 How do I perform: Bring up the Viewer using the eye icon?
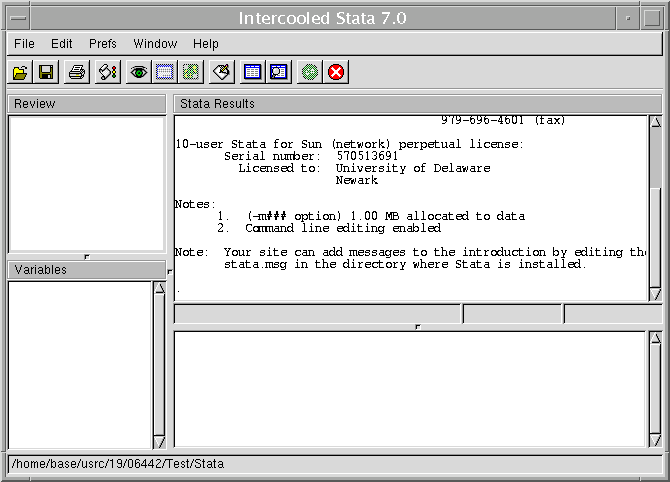tap(139, 72)
